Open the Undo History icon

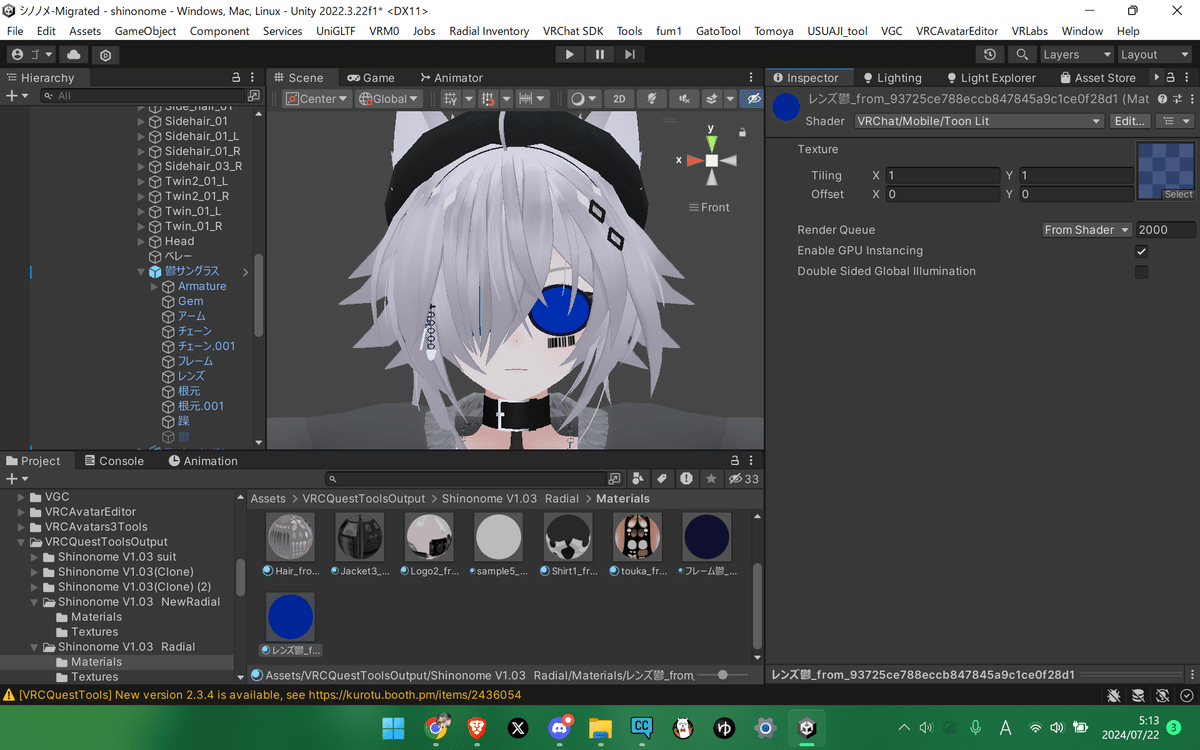coord(990,55)
